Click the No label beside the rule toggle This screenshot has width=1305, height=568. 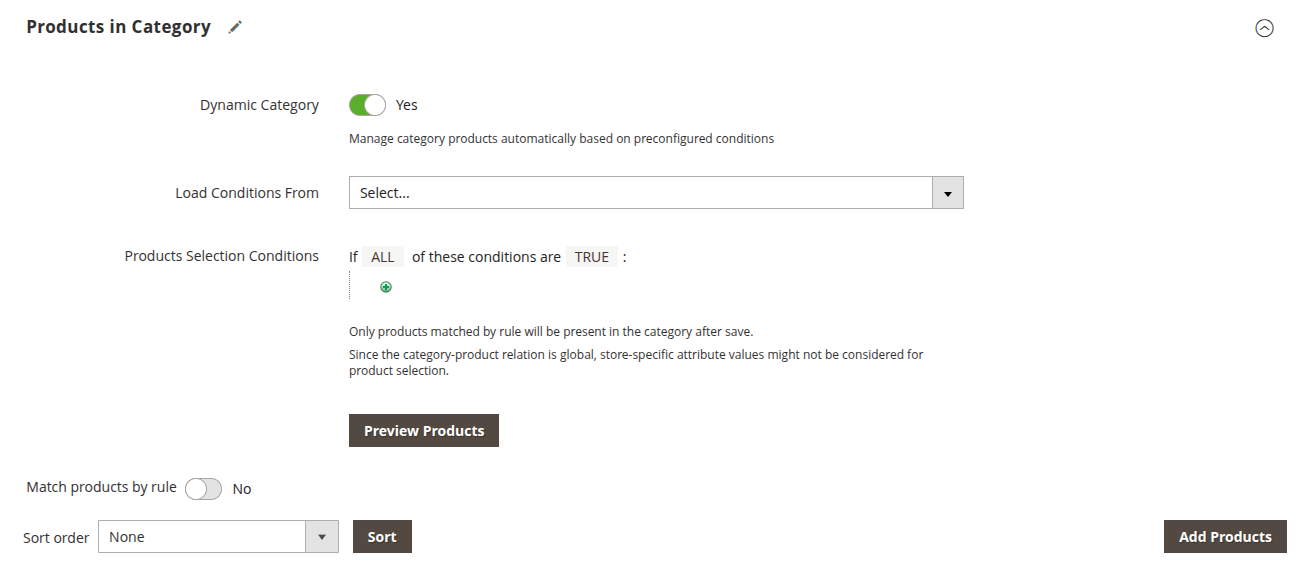click(x=242, y=489)
